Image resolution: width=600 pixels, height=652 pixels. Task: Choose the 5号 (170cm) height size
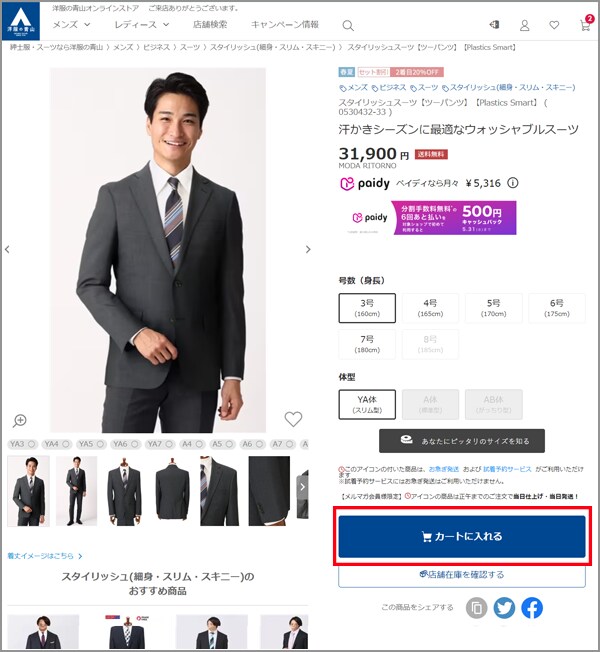[493, 308]
